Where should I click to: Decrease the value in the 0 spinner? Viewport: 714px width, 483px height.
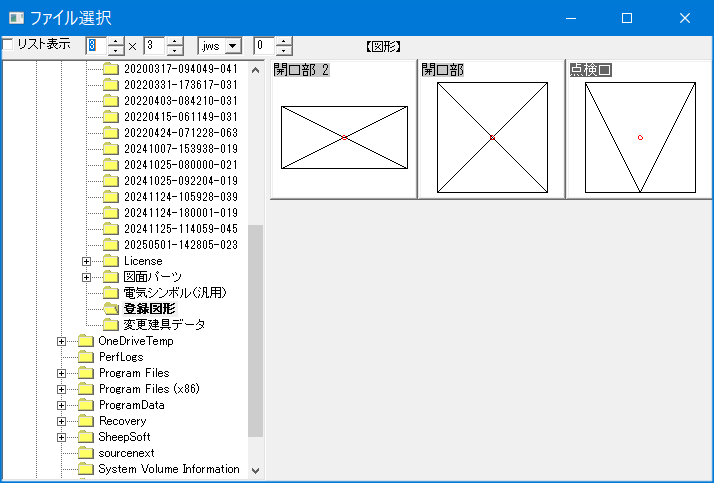(x=284, y=51)
